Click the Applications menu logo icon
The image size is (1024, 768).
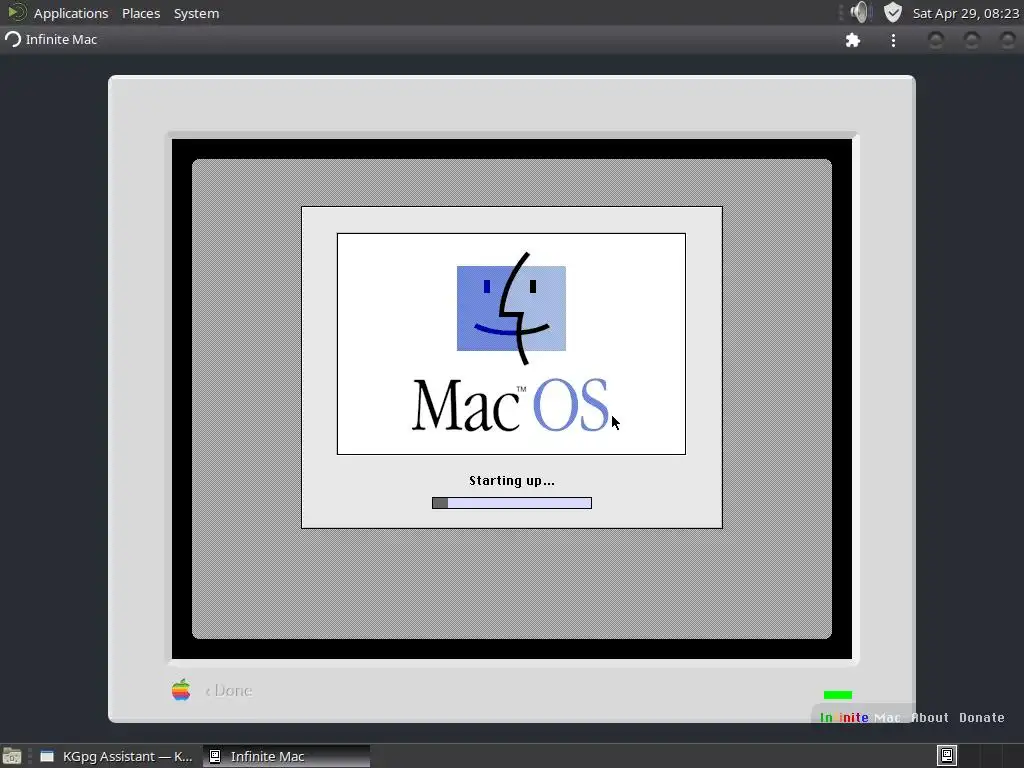point(16,12)
